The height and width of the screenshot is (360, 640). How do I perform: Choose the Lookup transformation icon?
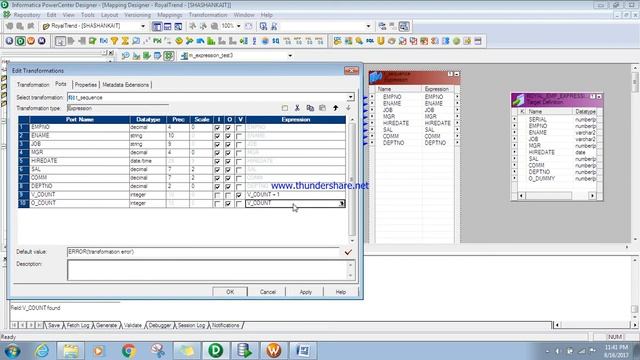coord(136,41)
